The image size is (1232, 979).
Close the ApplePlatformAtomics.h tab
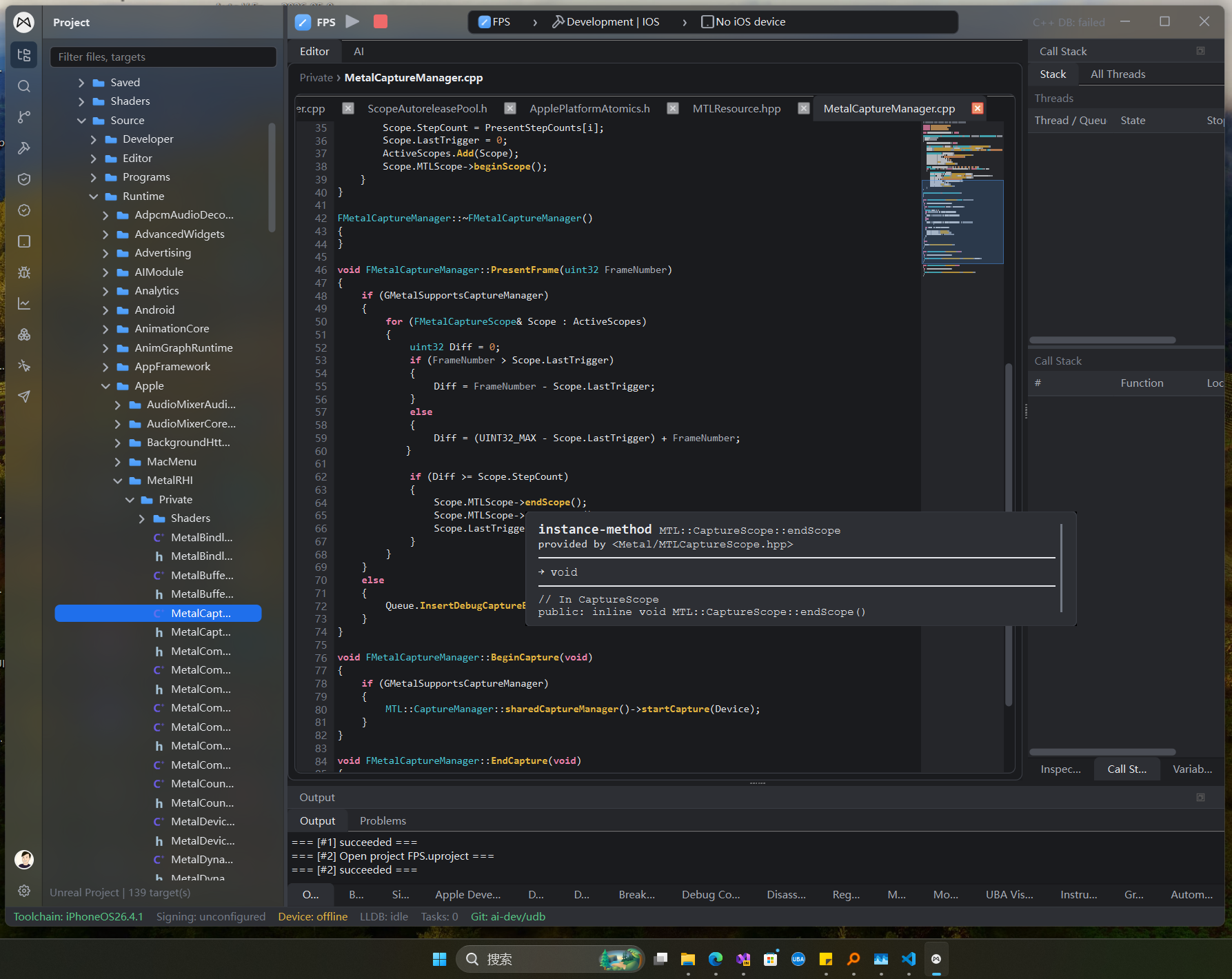[x=673, y=108]
